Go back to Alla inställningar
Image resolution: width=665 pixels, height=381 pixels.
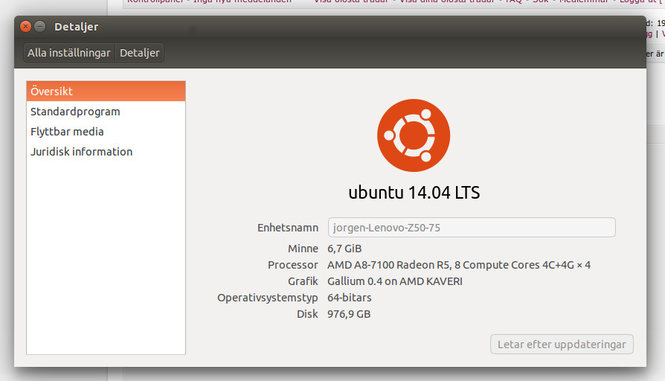(x=69, y=53)
